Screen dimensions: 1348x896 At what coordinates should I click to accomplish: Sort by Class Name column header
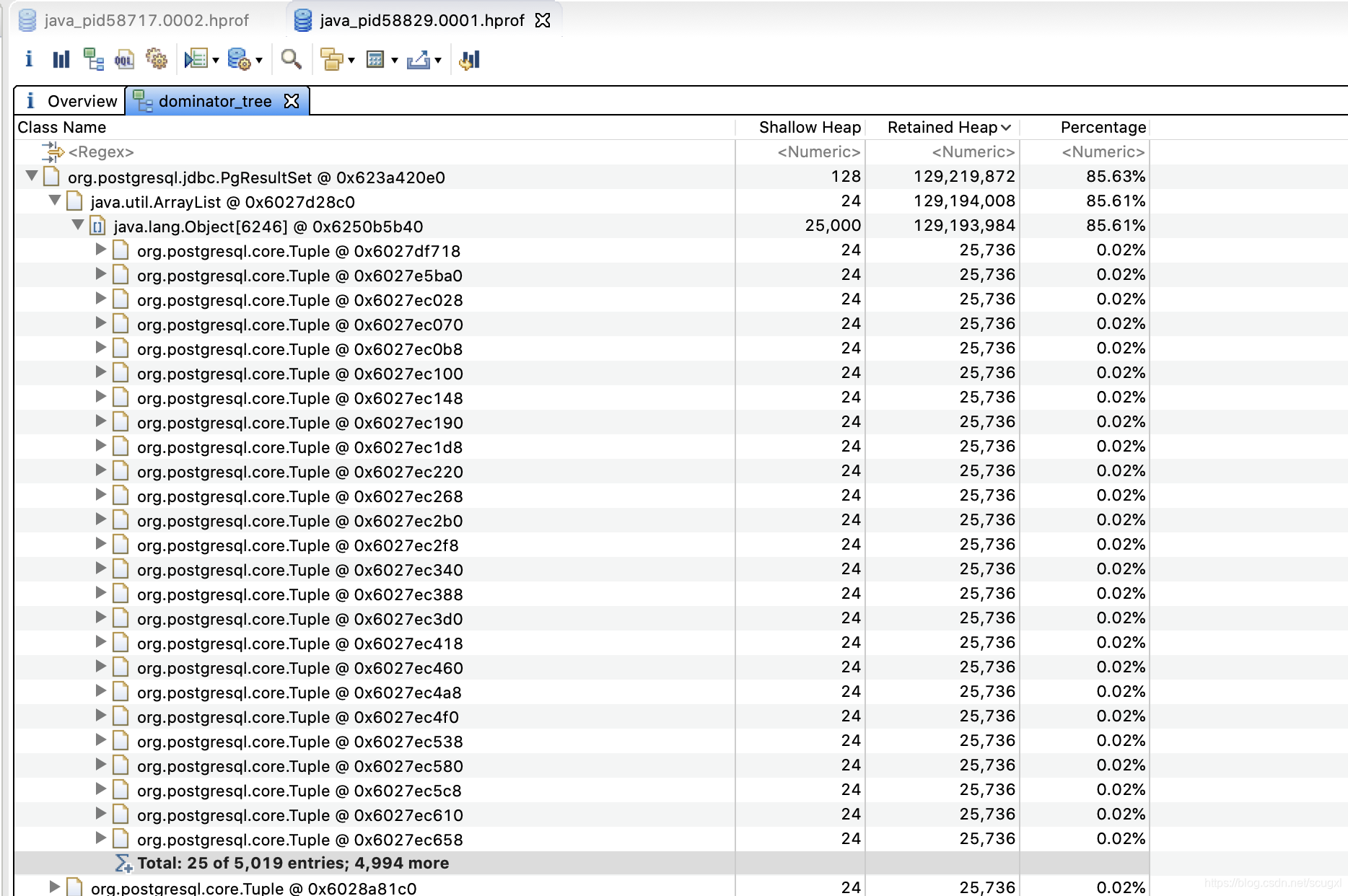[375, 127]
